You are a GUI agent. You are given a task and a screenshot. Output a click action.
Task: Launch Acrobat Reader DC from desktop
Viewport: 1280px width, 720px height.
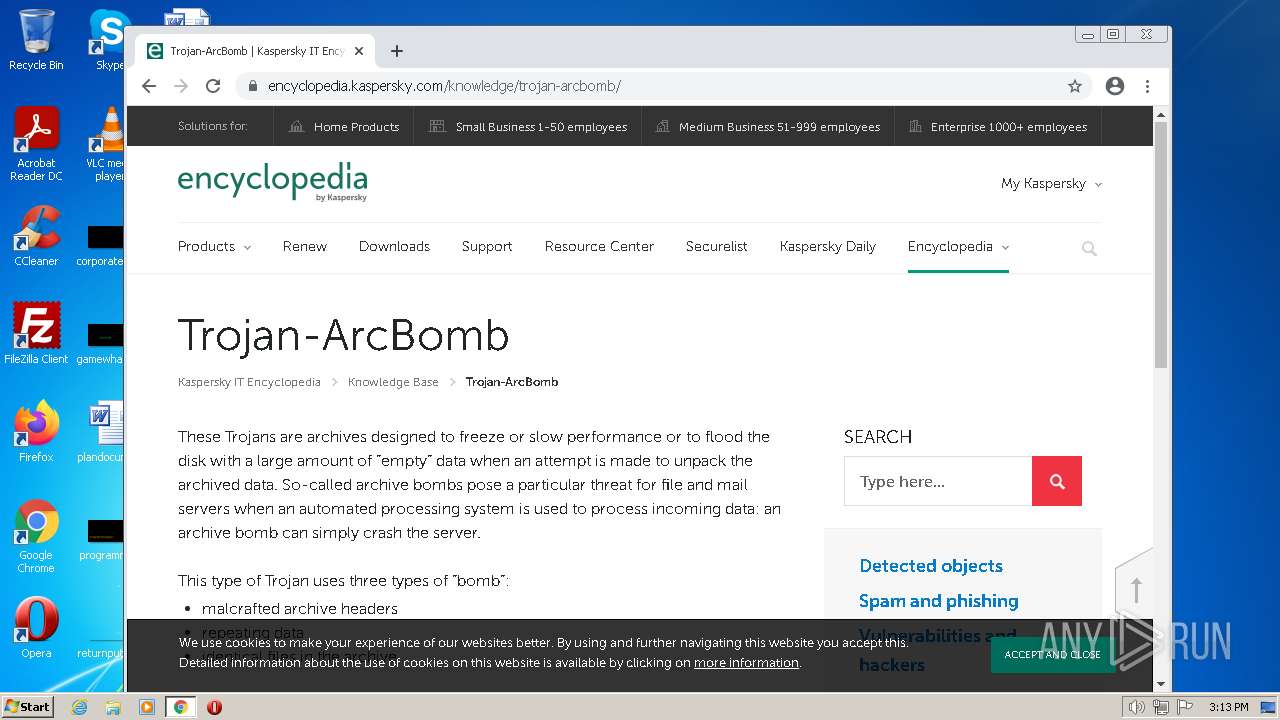click(x=36, y=144)
